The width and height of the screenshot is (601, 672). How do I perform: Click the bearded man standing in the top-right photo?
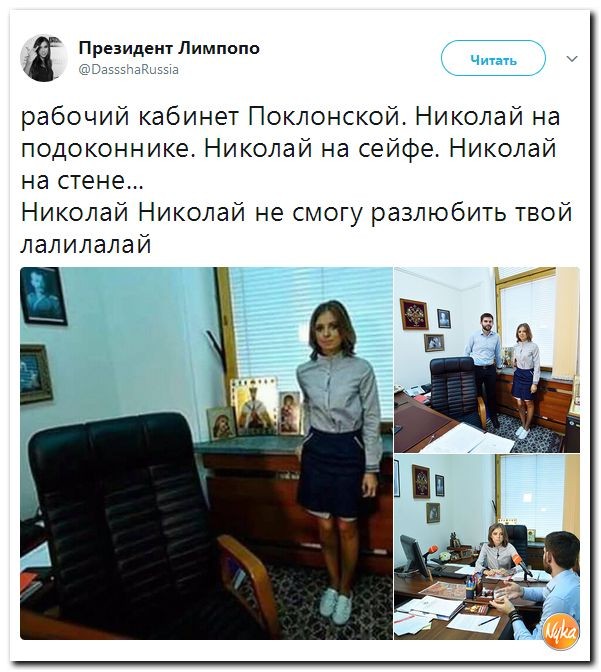coord(486,364)
